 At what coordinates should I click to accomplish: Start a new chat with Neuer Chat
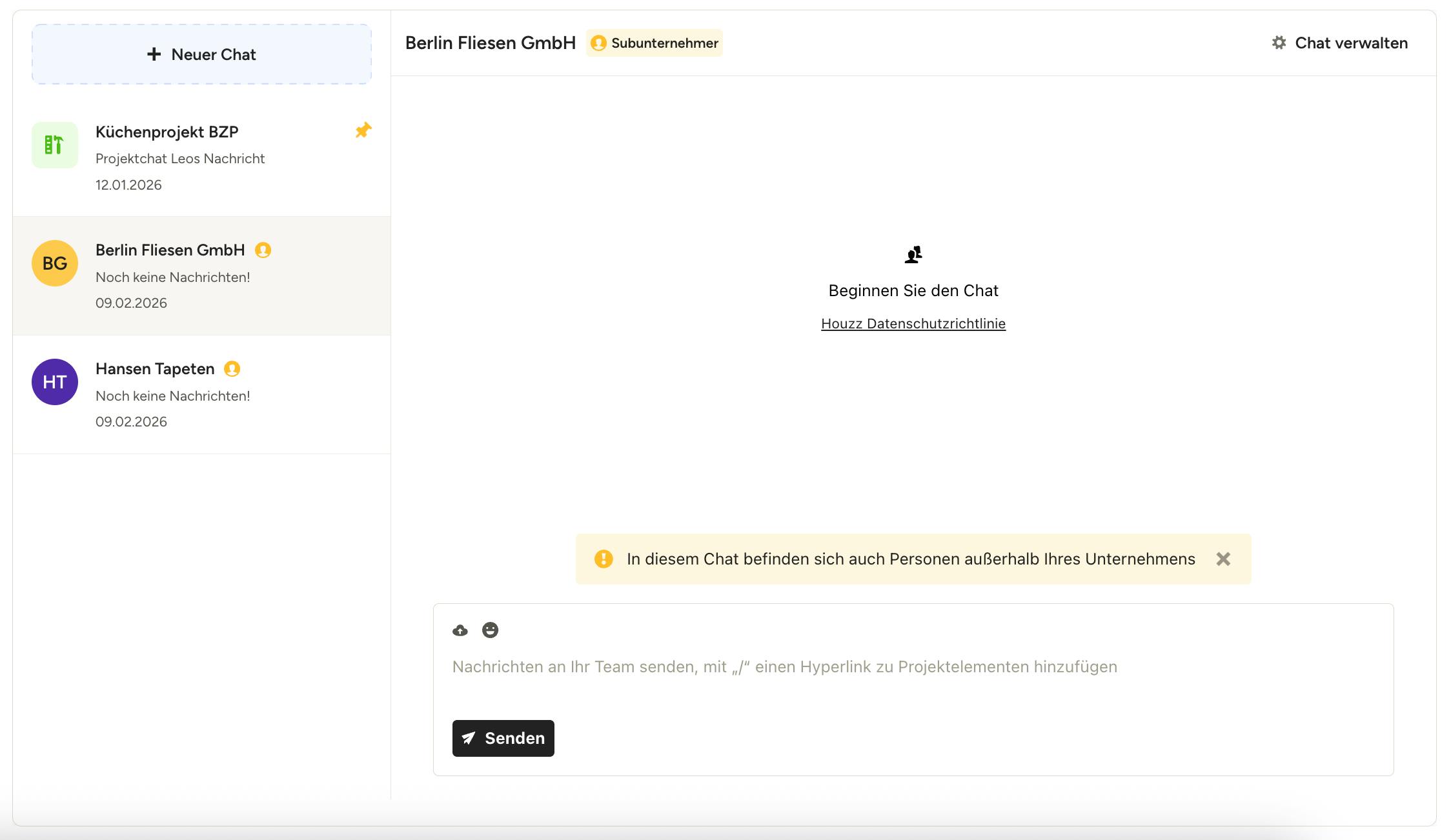click(201, 54)
